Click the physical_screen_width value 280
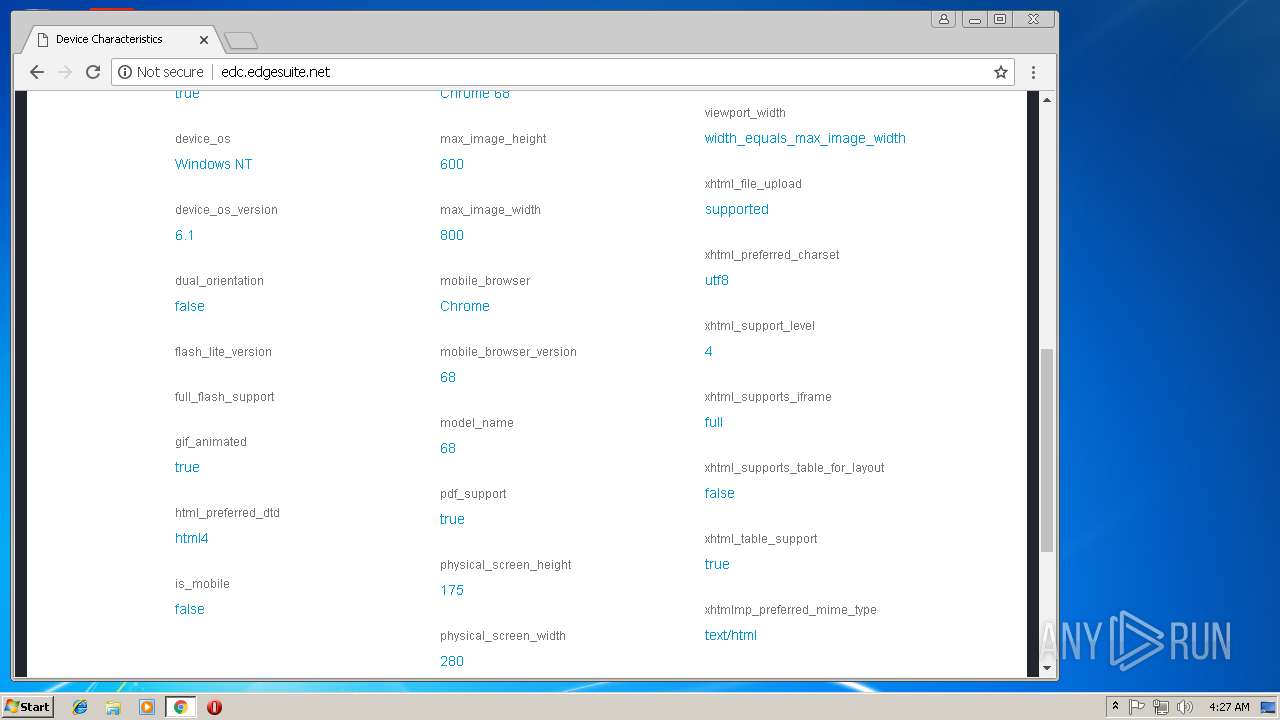The height and width of the screenshot is (720, 1280). click(452, 661)
